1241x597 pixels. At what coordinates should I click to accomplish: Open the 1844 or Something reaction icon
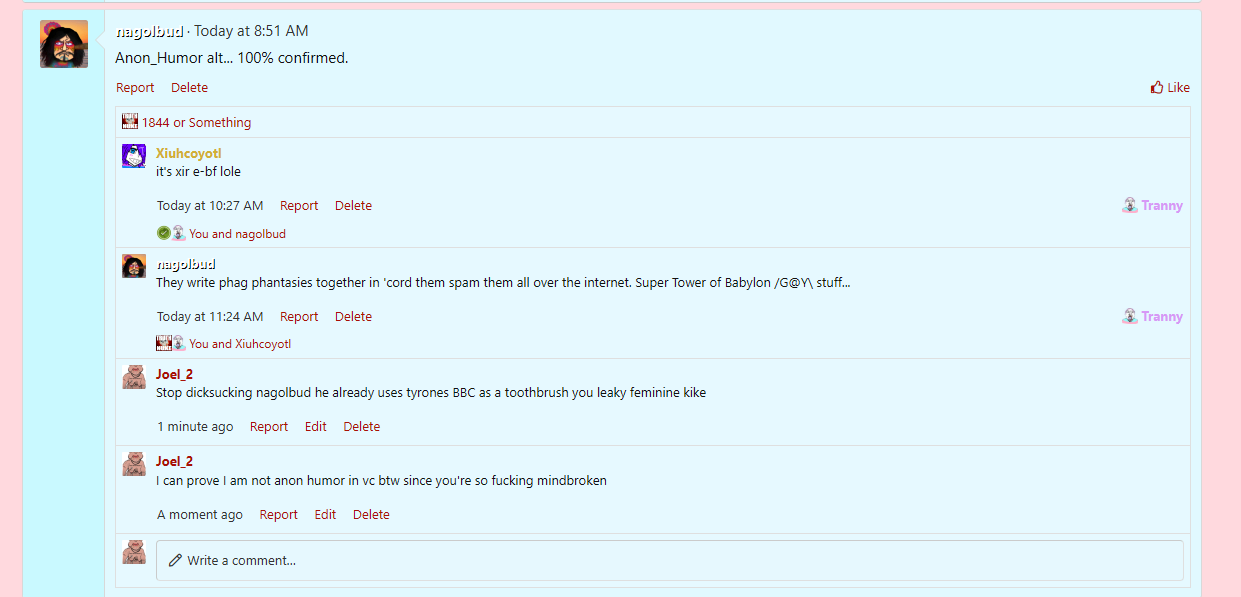(x=130, y=122)
